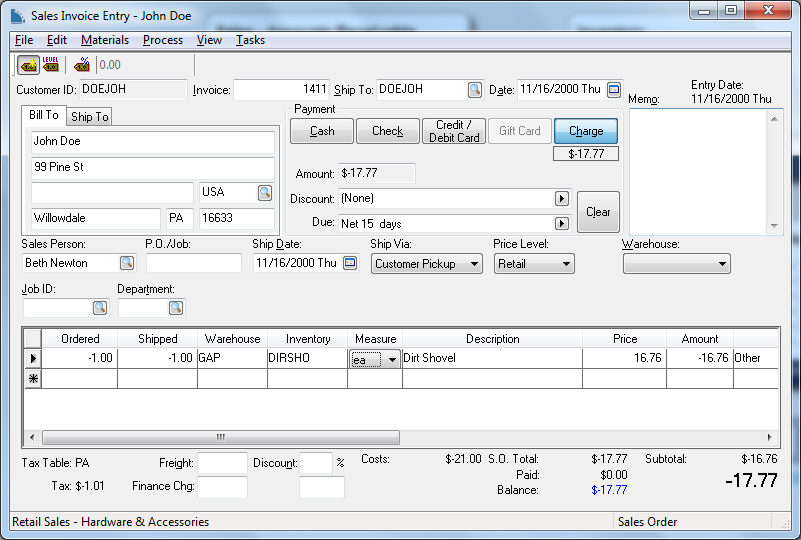Open the Sales Person lookup for Beth Newton
Viewport: 801px width, 540px height.
click(x=127, y=263)
